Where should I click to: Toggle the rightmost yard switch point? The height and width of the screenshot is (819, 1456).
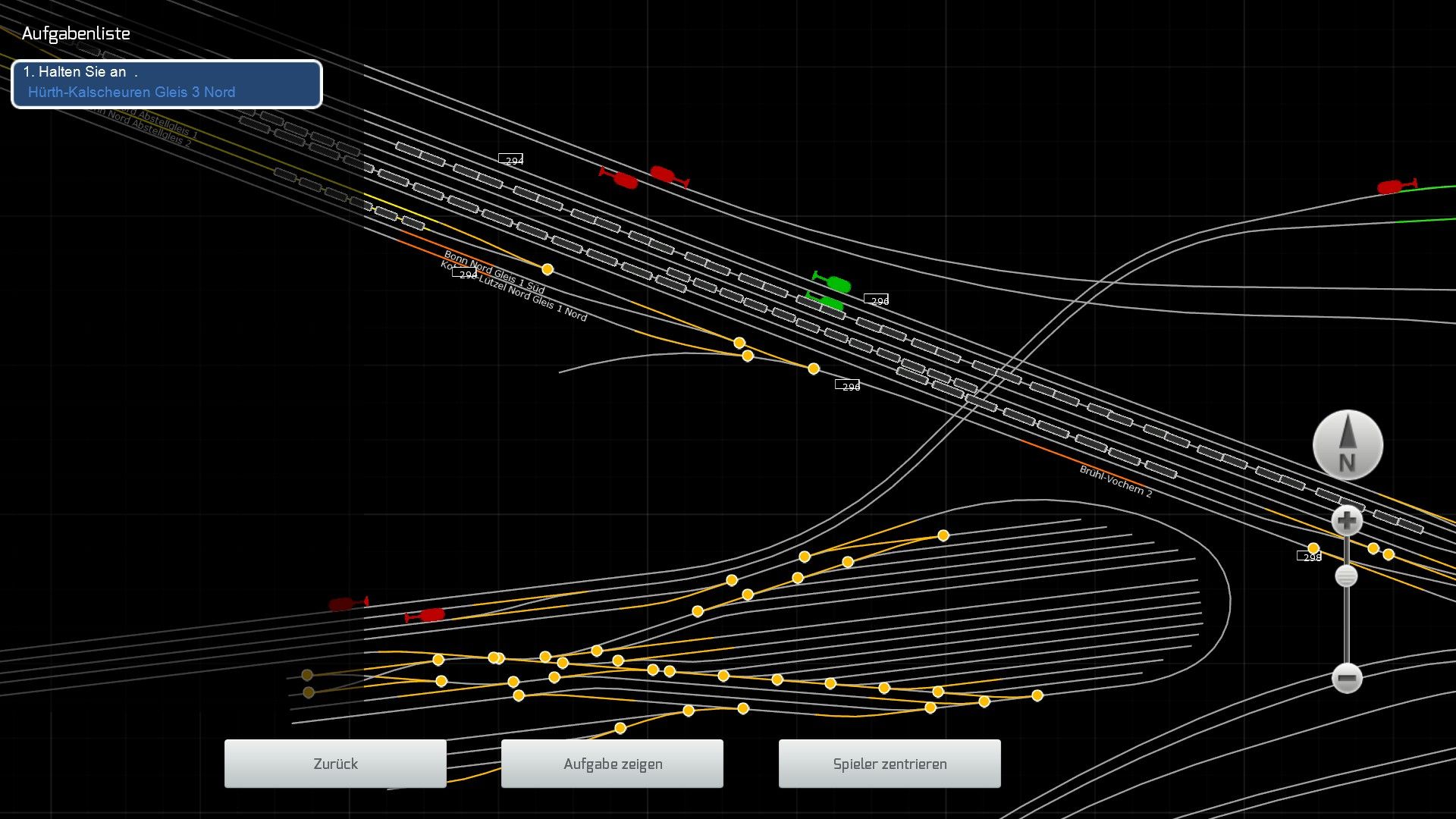point(1037,695)
